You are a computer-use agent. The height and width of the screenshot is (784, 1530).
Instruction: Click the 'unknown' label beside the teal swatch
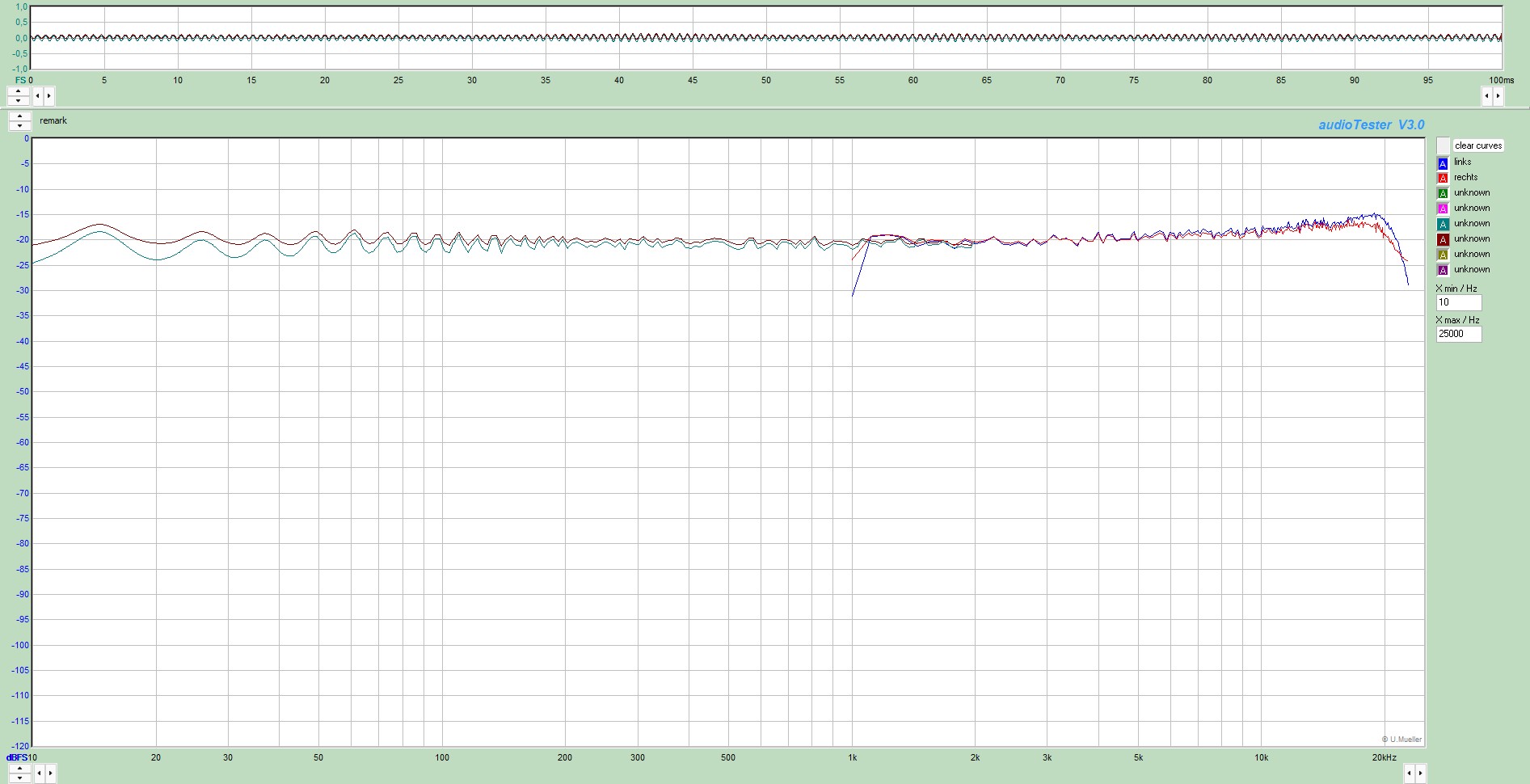(x=1472, y=223)
